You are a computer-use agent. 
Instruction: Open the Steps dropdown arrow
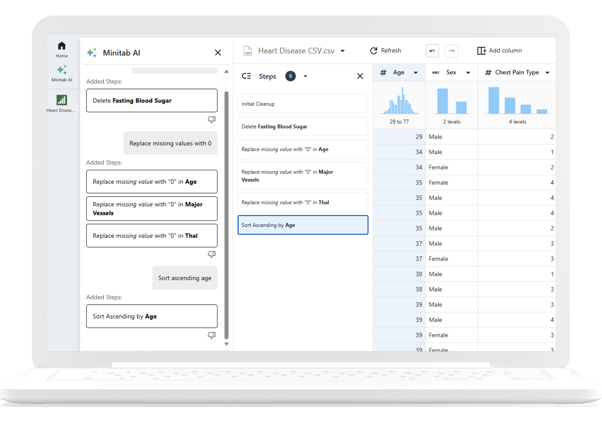(306, 76)
